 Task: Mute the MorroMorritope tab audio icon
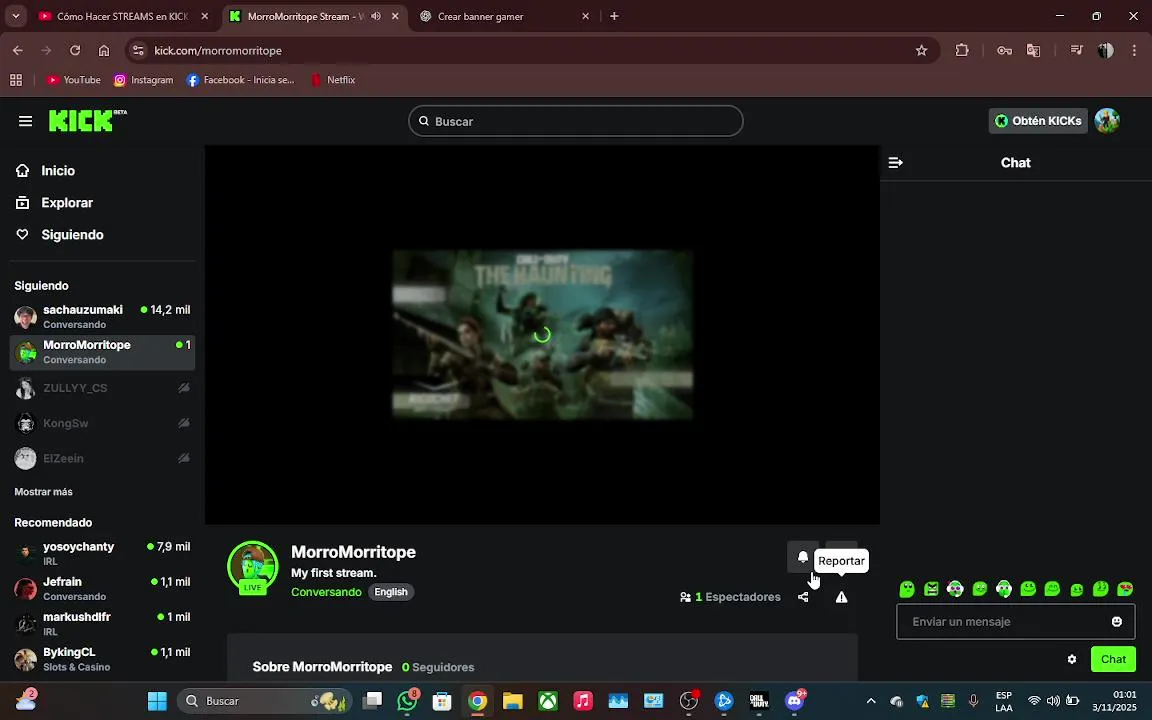(376, 16)
